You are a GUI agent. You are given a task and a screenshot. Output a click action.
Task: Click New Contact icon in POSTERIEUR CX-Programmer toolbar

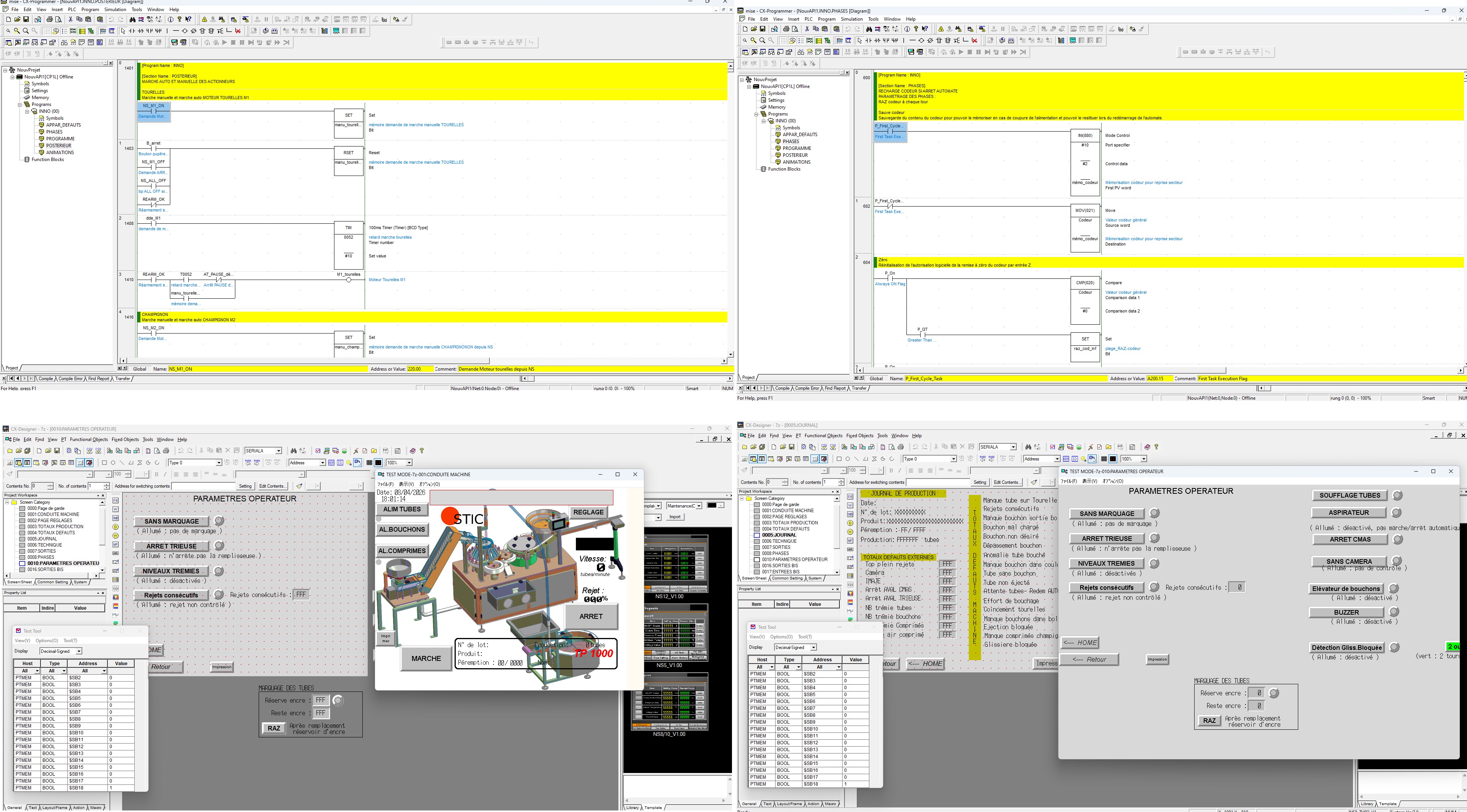132,31
